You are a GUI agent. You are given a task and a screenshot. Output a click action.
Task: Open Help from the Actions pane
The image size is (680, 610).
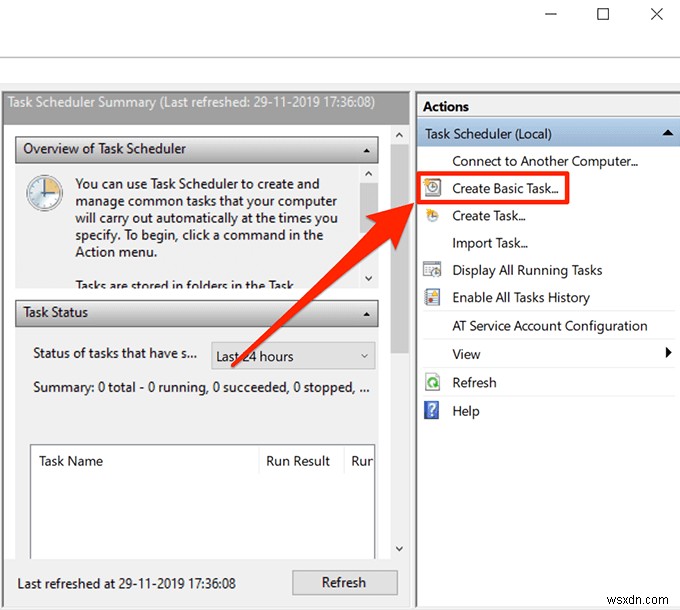tap(466, 411)
